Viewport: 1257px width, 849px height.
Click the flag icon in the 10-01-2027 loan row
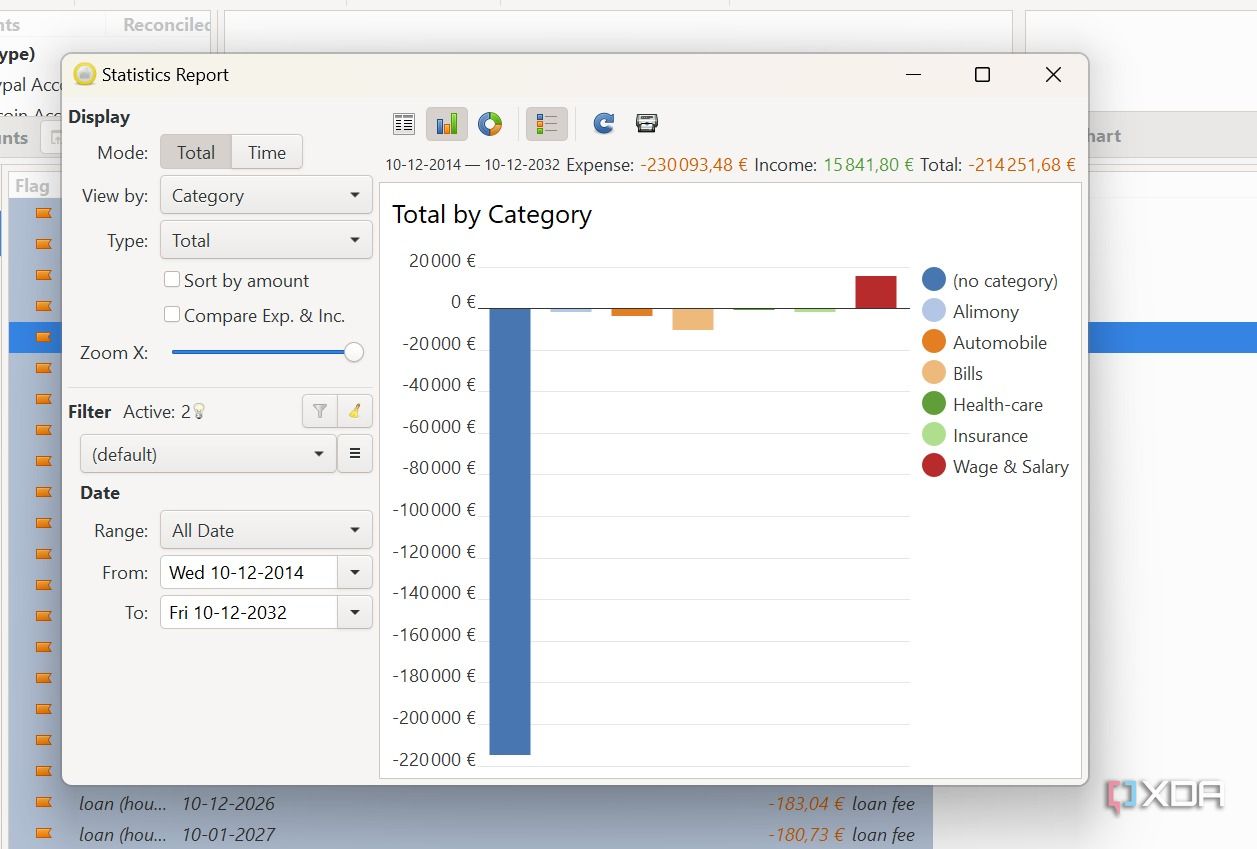43,834
